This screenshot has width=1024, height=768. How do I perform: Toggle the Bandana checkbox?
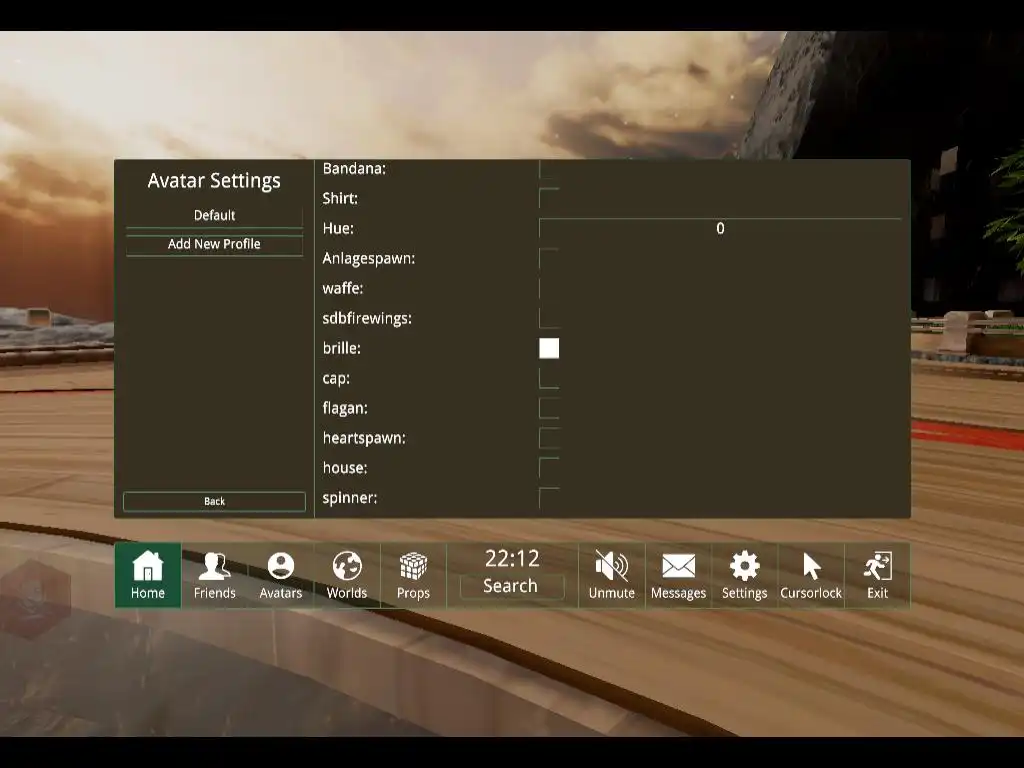pos(549,168)
